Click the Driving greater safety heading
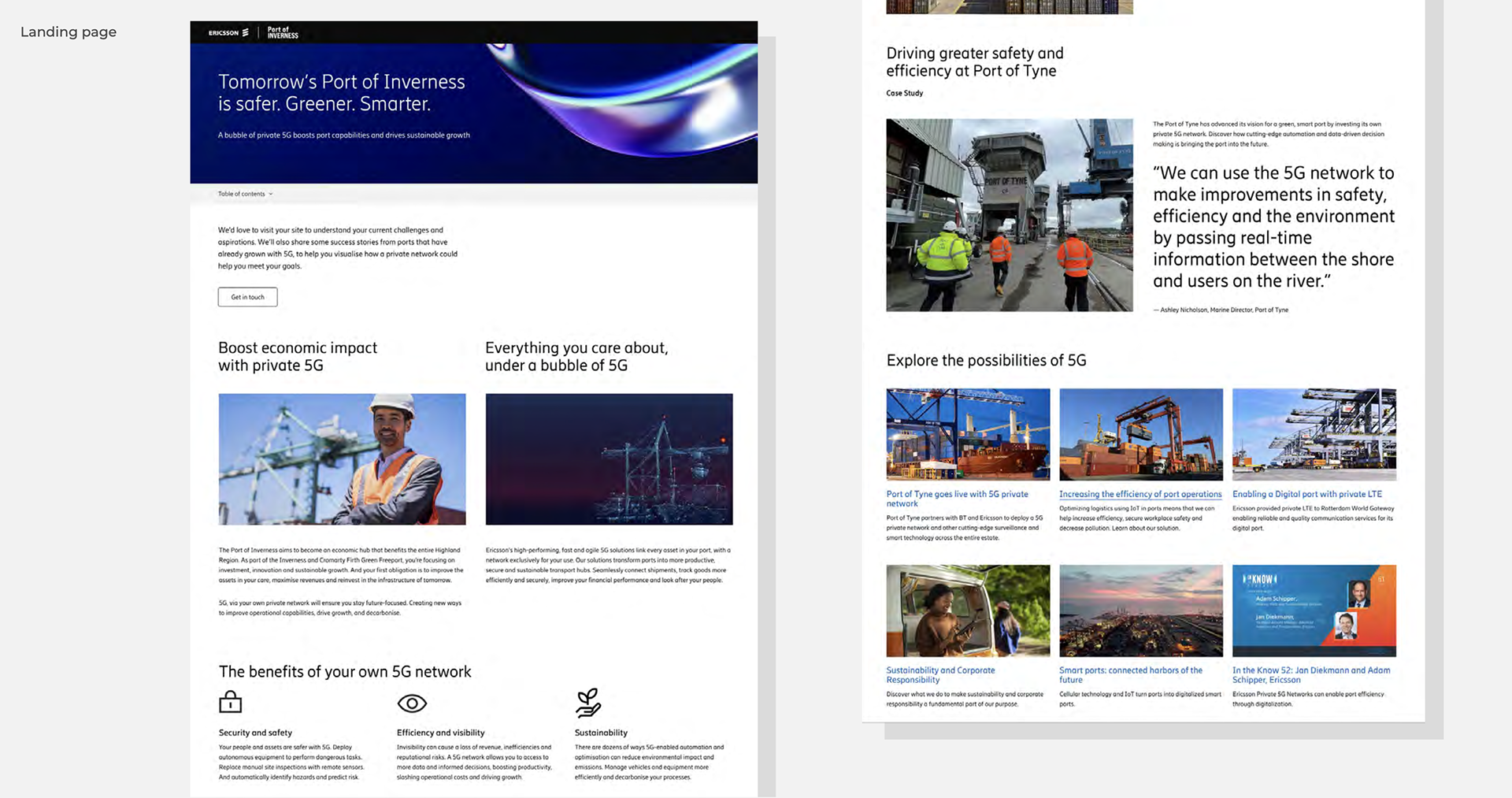1512x798 pixels. [x=975, y=61]
